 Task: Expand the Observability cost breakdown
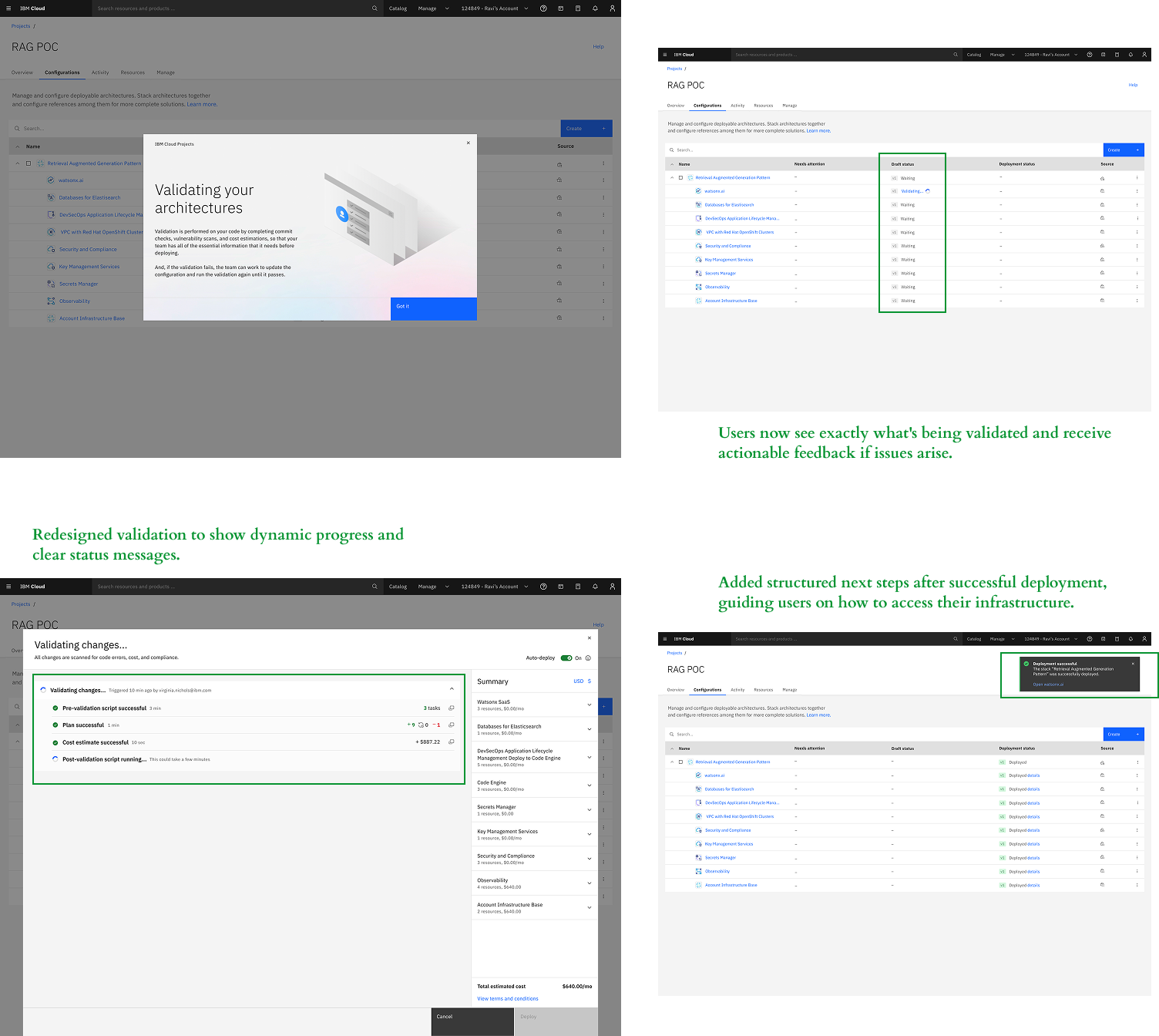click(589, 883)
